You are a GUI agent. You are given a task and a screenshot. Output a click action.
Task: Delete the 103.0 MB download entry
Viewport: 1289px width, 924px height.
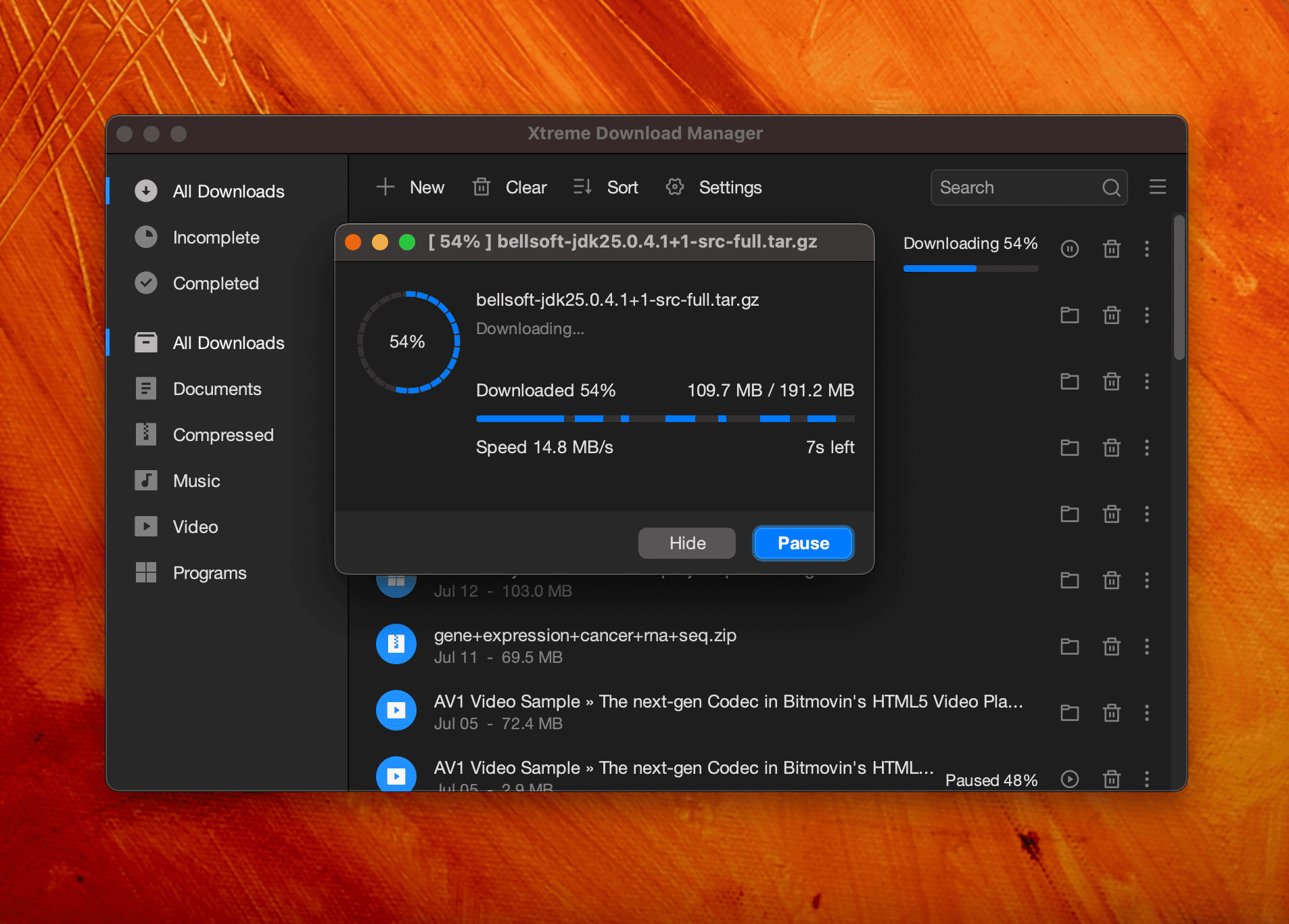click(x=1112, y=580)
